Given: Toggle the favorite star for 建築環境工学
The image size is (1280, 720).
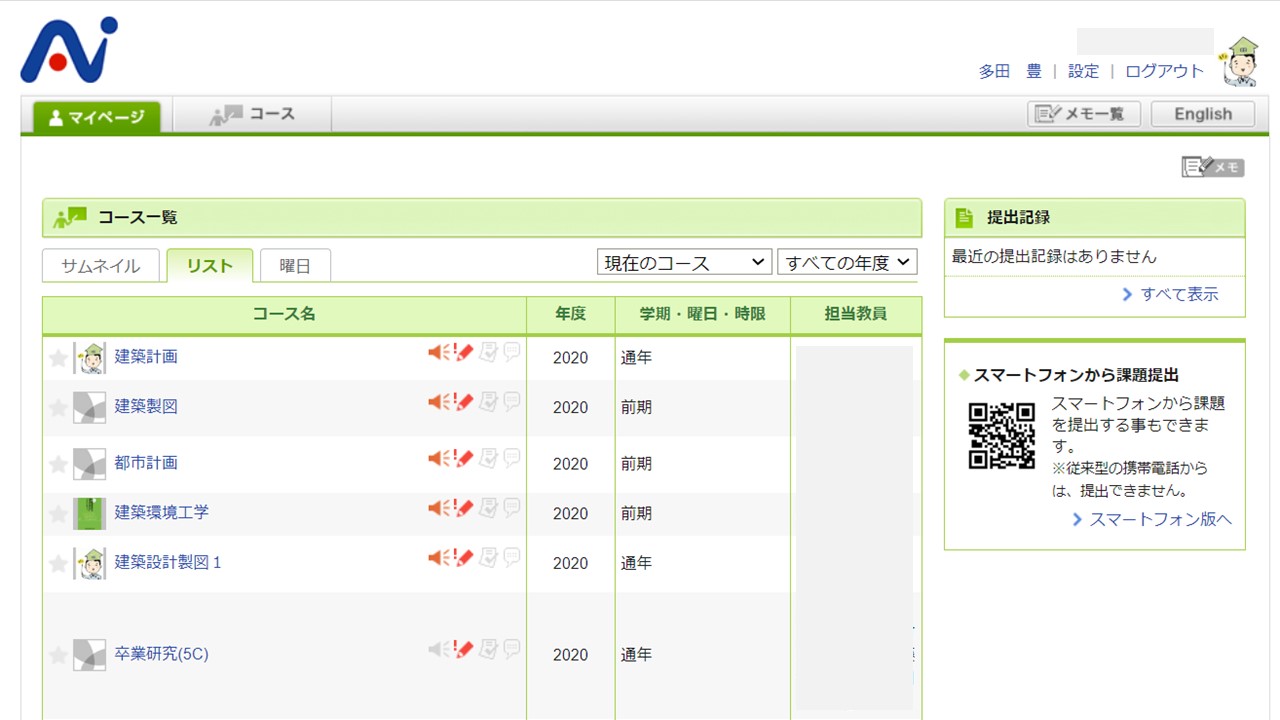Looking at the screenshot, I should tap(58, 514).
